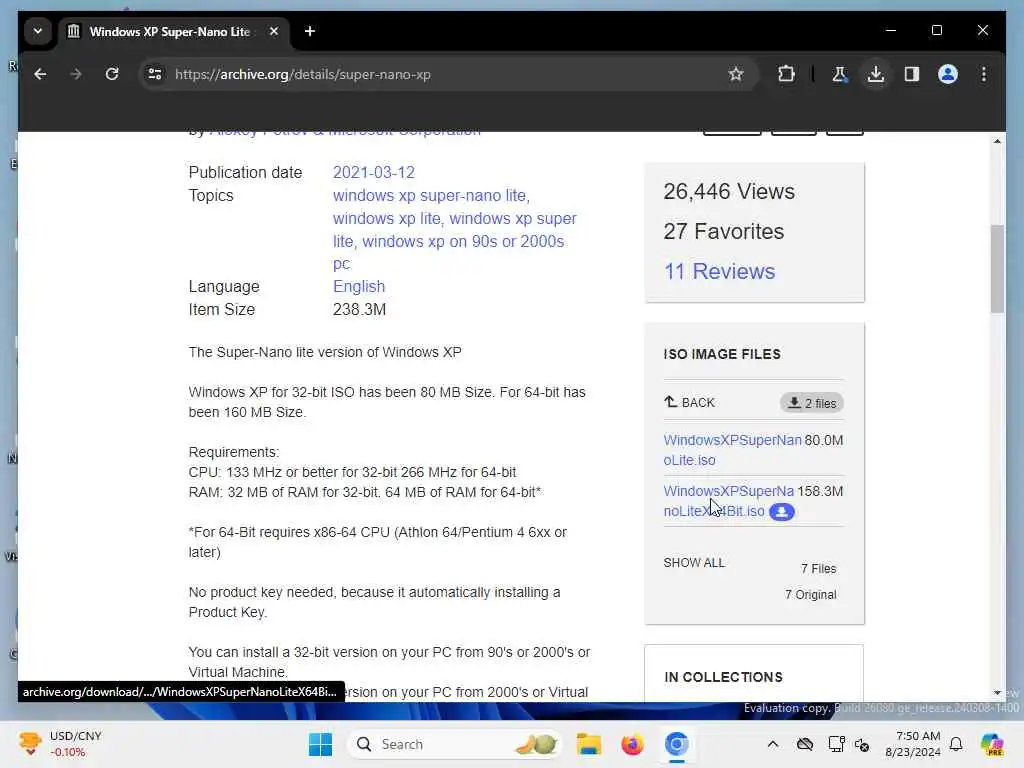Open the 'windows xp super-nano lite' topic link
The width and height of the screenshot is (1024, 768).
431,195
